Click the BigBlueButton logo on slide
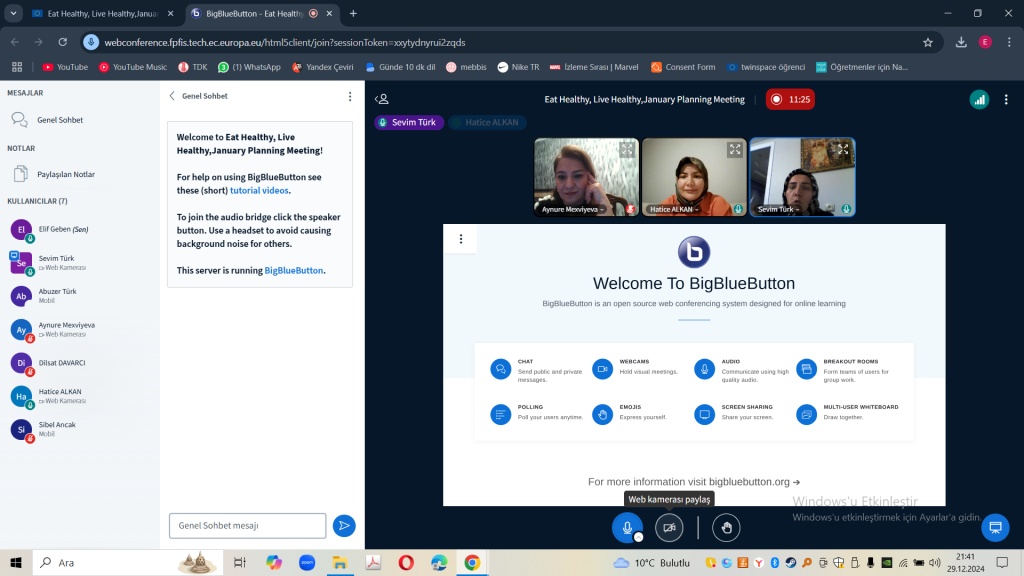 pyautogui.click(x=694, y=252)
